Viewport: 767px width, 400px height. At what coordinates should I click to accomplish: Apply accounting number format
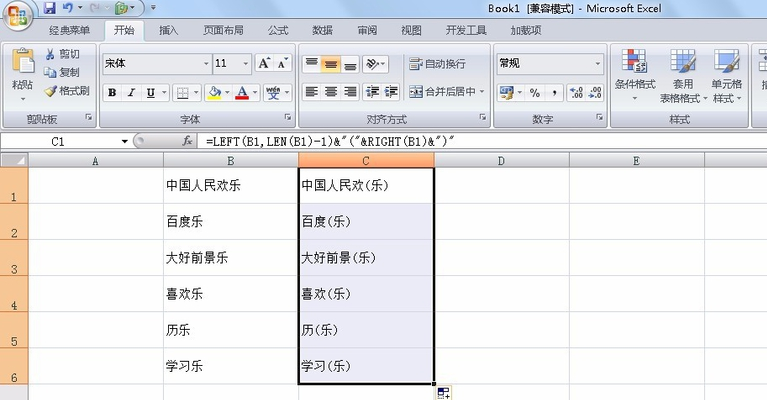click(507, 92)
